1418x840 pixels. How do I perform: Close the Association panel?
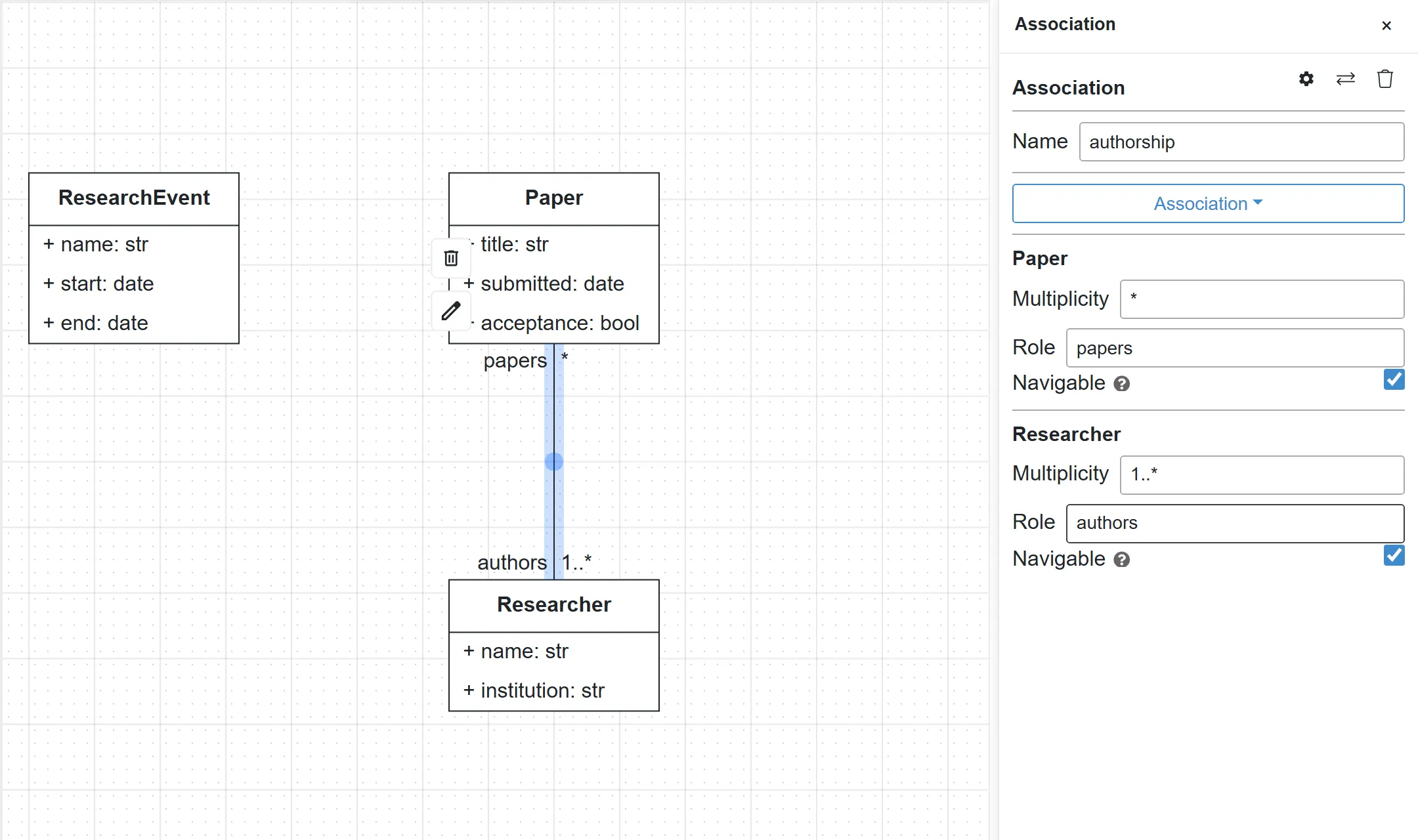[x=1386, y=26]
